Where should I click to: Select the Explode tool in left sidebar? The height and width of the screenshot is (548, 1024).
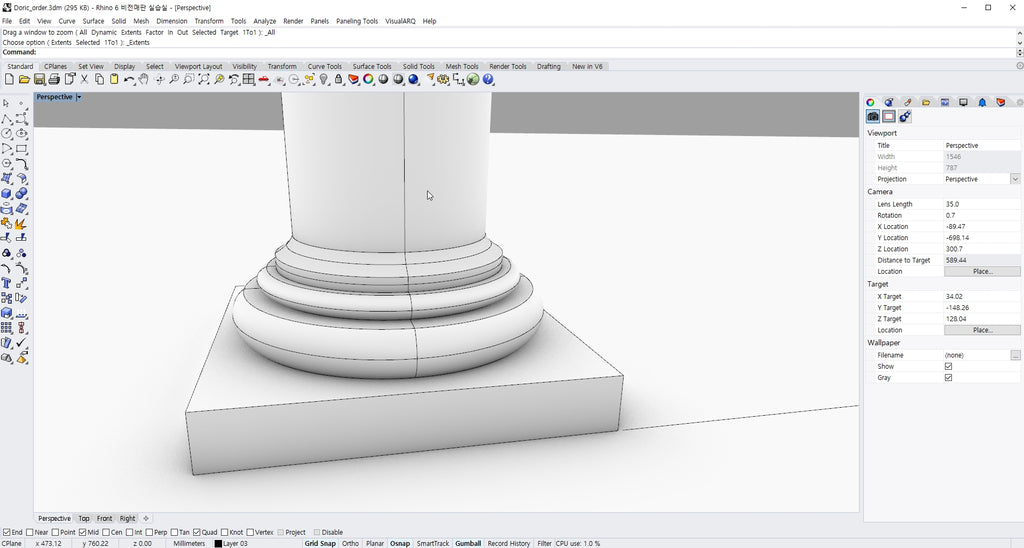point(21,223)
